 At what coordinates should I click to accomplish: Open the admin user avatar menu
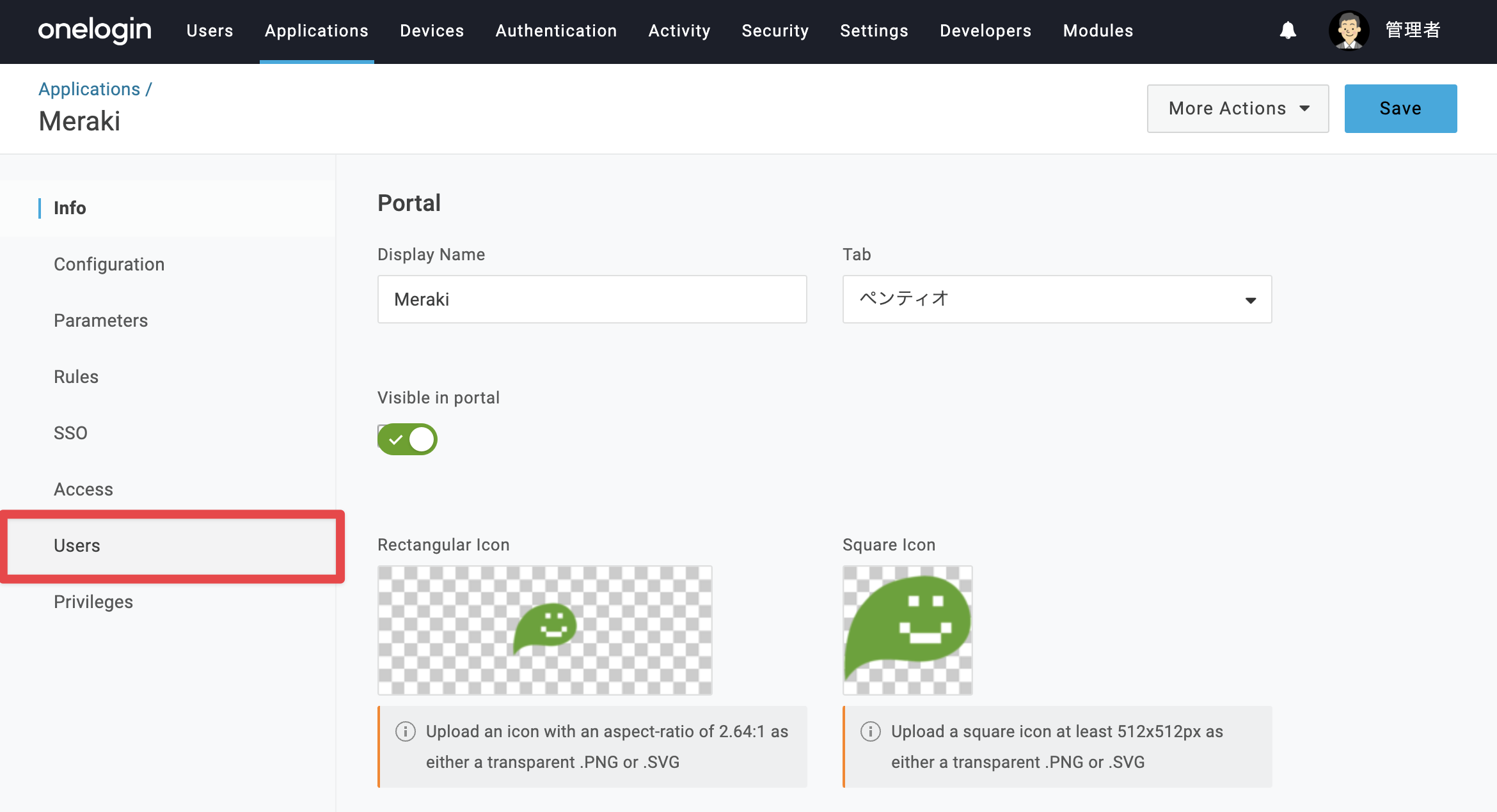point(1349,30)
